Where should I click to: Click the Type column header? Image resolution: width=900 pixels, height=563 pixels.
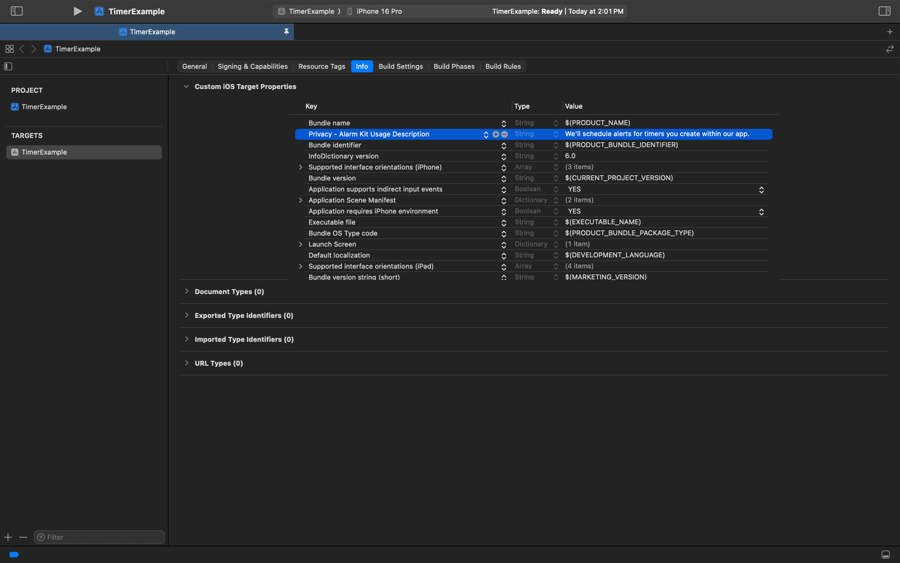coord(522,106)
